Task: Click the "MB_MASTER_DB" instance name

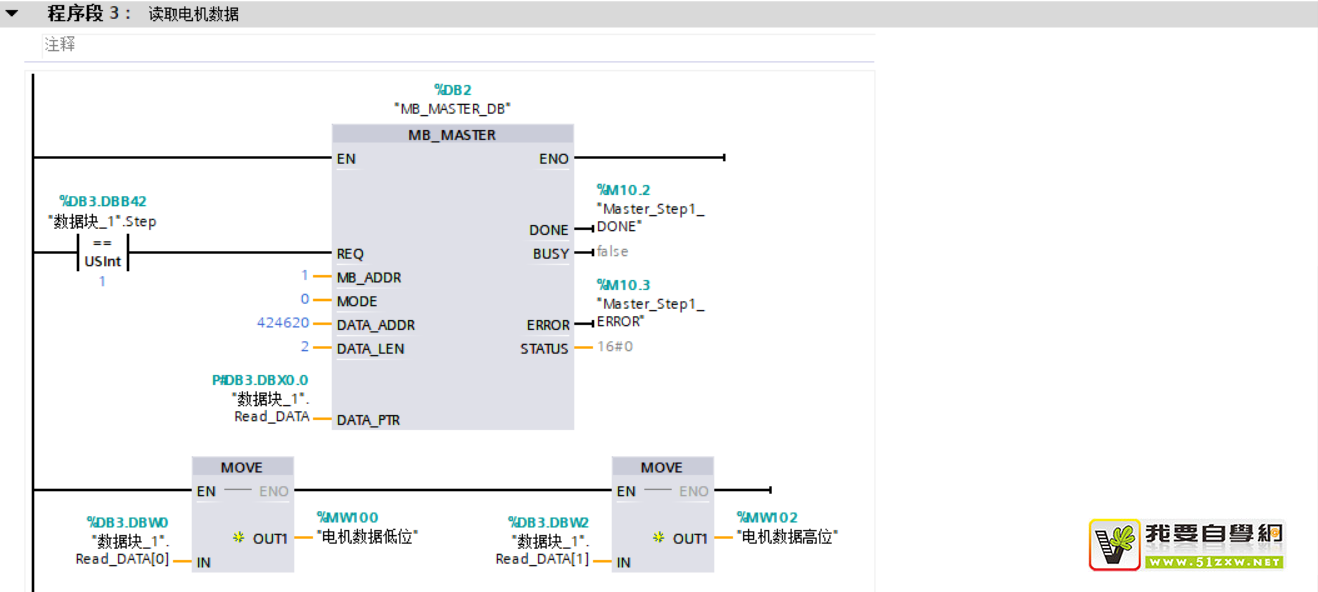Action: 452,109
